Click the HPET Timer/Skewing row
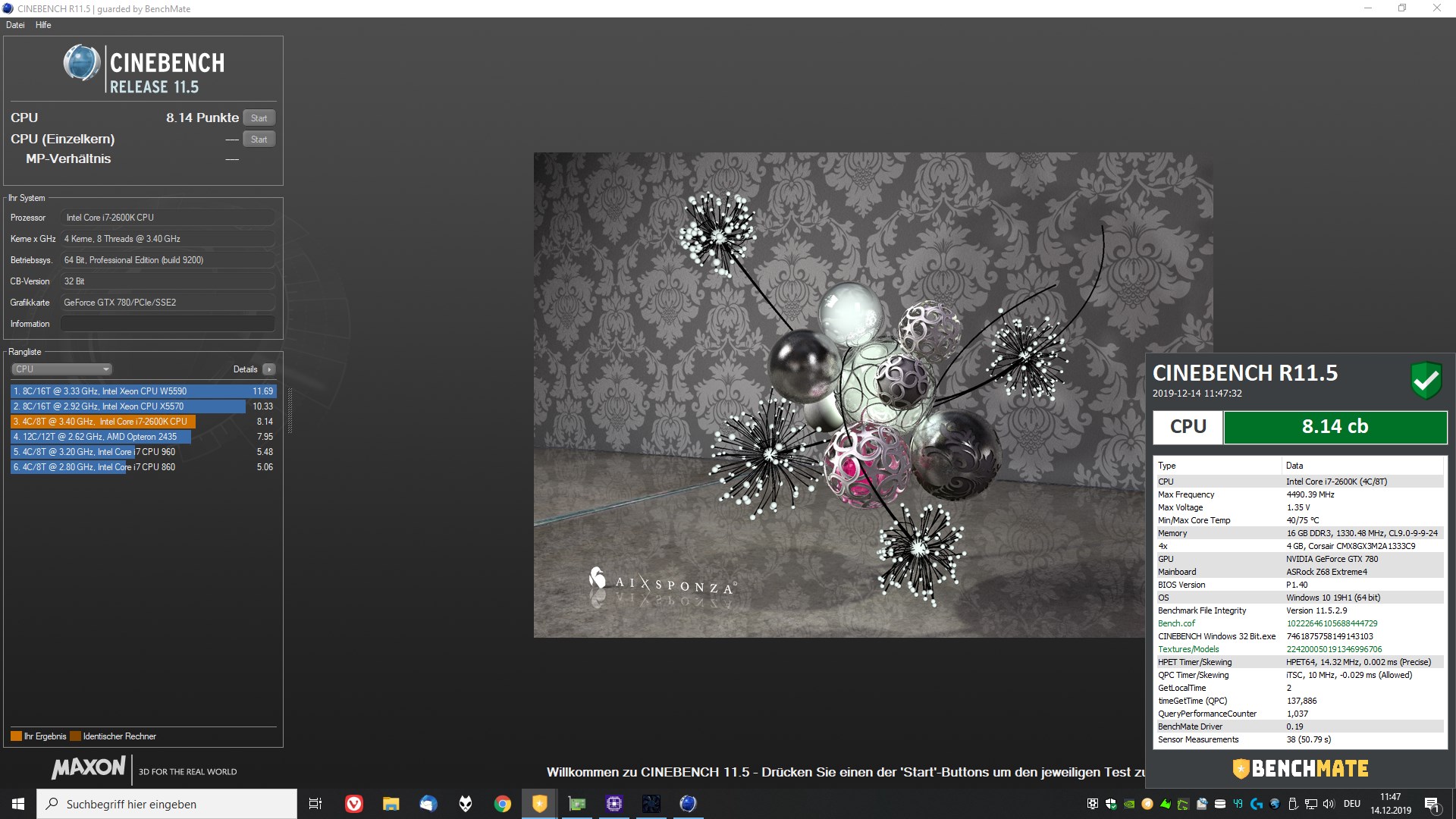The width and height of the screenshot is (1456, 819). tap(1300, 662)
